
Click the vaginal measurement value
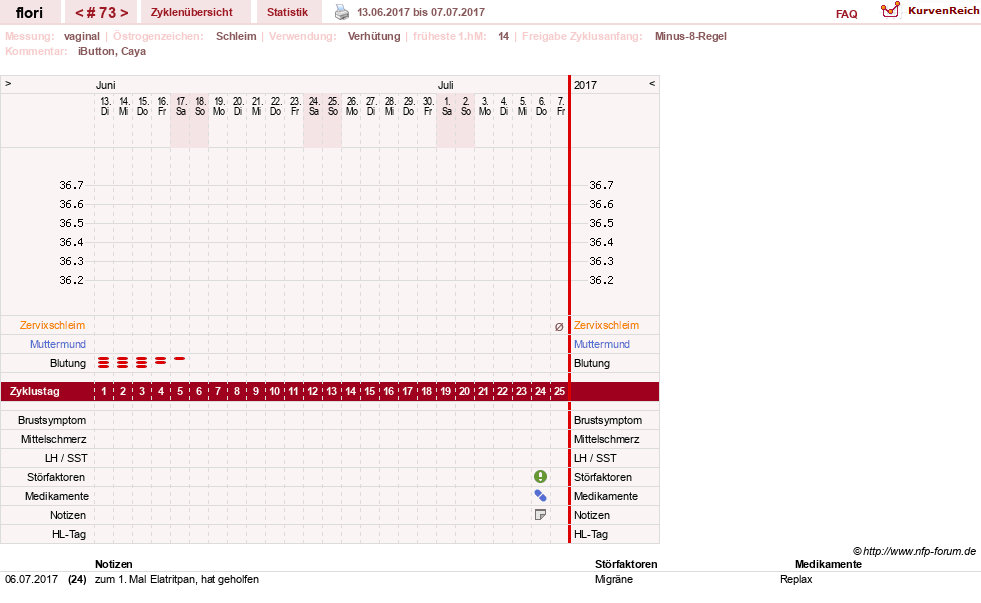[81, 36]
